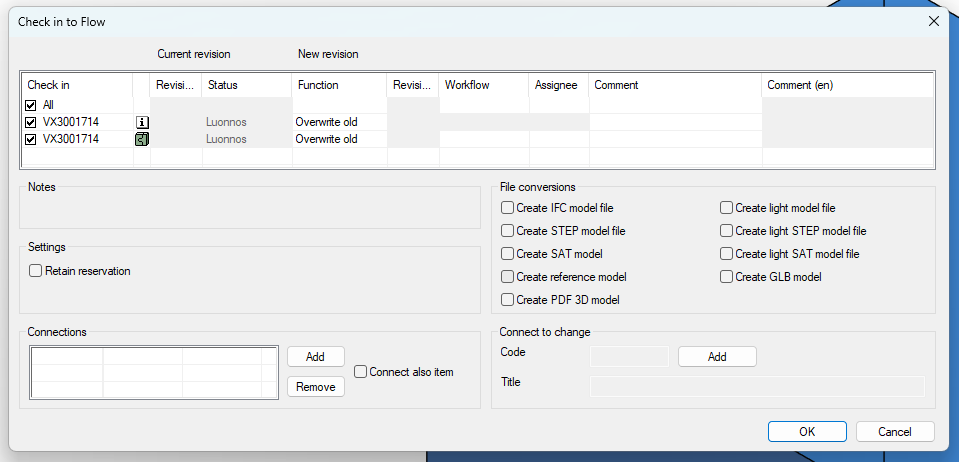Toggle Create GLB model checkbox

pyautogui.click(x=726, y=277)
